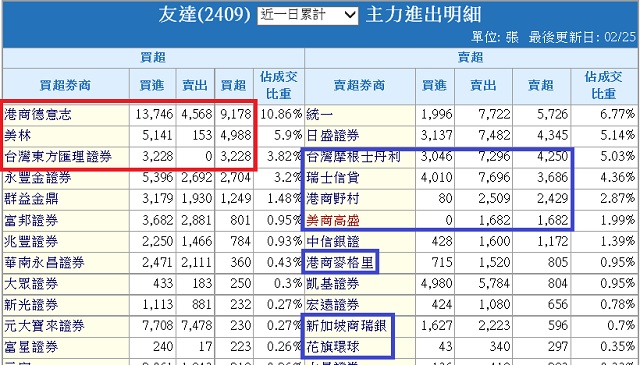Open 富星證券 broker link

click(x=31, y=347)
